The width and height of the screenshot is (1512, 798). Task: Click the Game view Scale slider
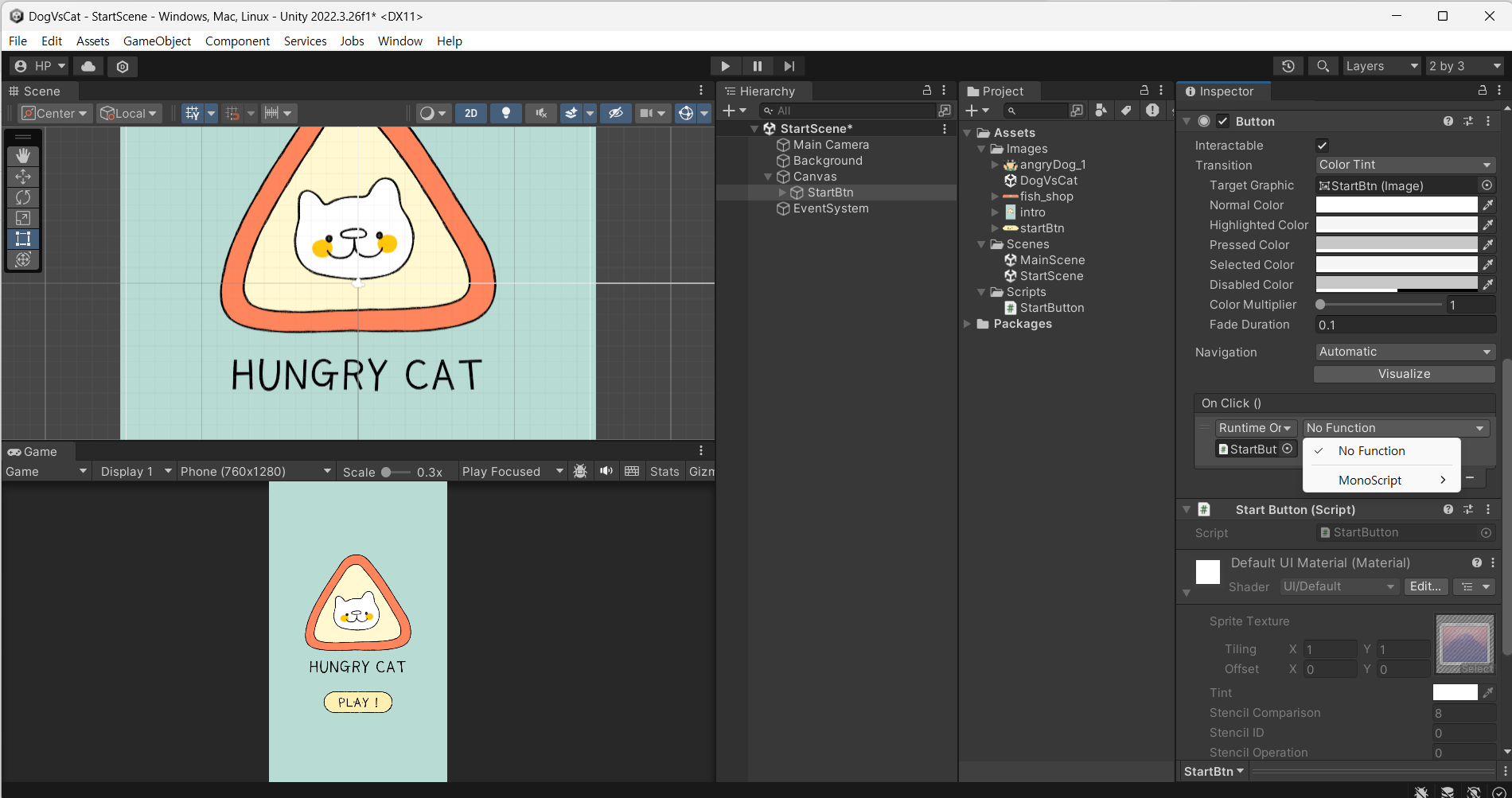tap(396, 472)
